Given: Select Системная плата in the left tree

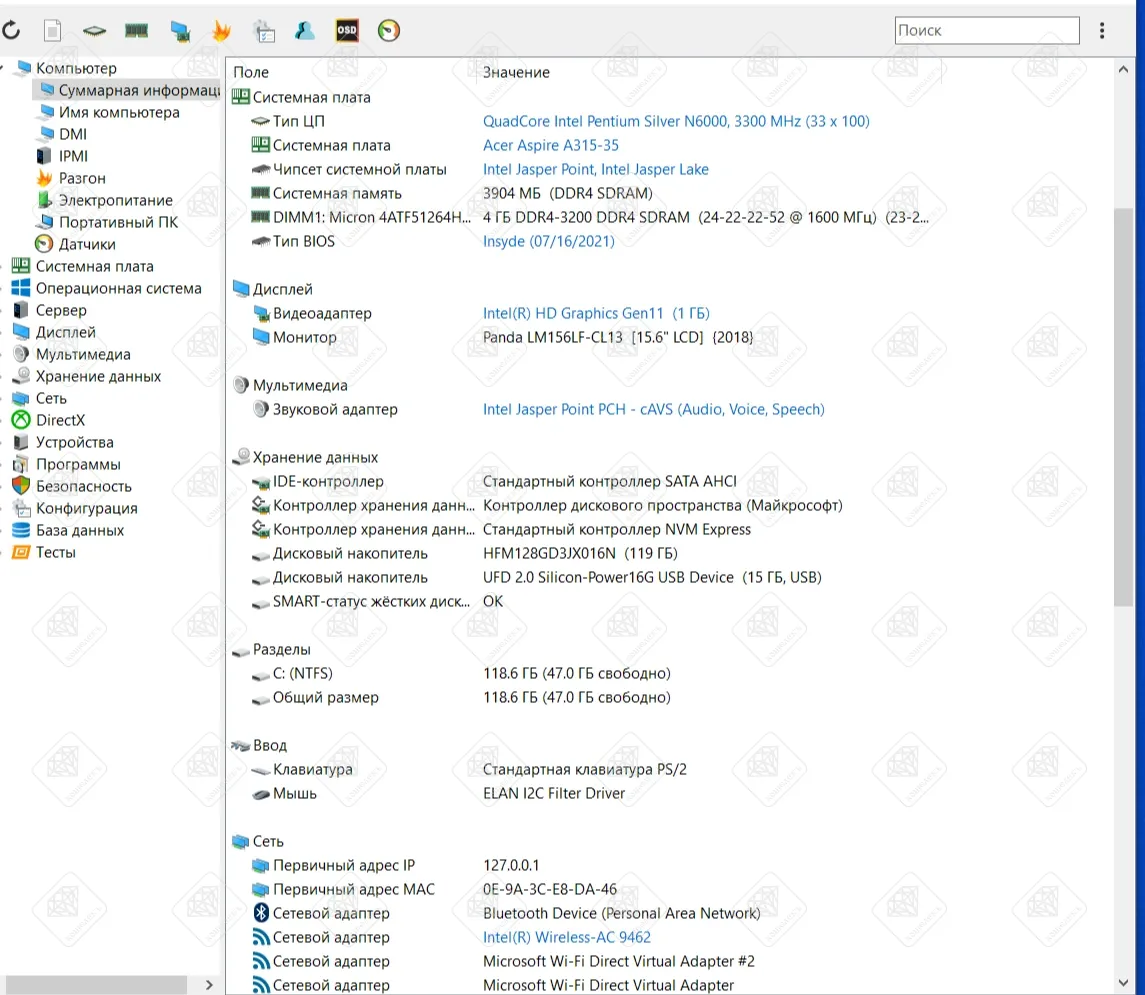Looking at the screenshot, I should coord(94,266).
